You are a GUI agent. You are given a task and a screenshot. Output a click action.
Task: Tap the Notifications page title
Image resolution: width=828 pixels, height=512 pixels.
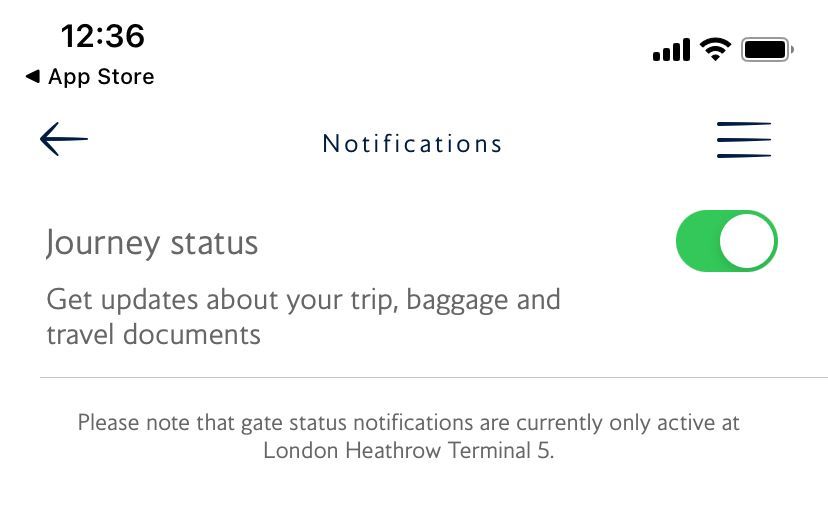pos(412,144)
